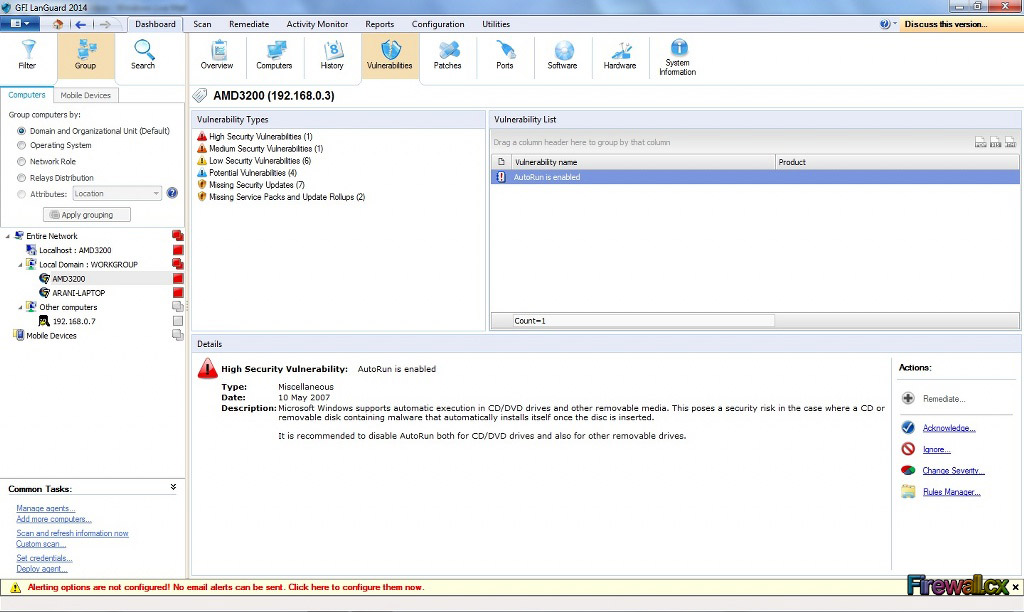This screenshot has width=1024, height=612.
Task: Close the alerting warning bar
Action: [x=1016, y=587]
